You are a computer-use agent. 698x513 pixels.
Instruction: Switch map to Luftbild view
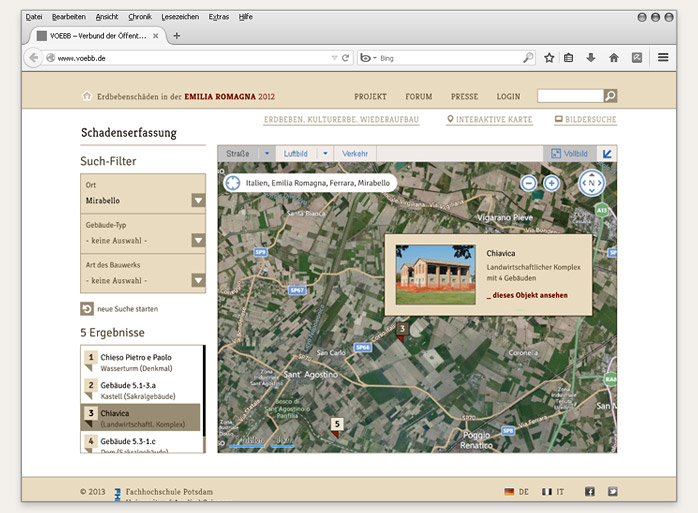pyautogui.click(x=296, y=154)
